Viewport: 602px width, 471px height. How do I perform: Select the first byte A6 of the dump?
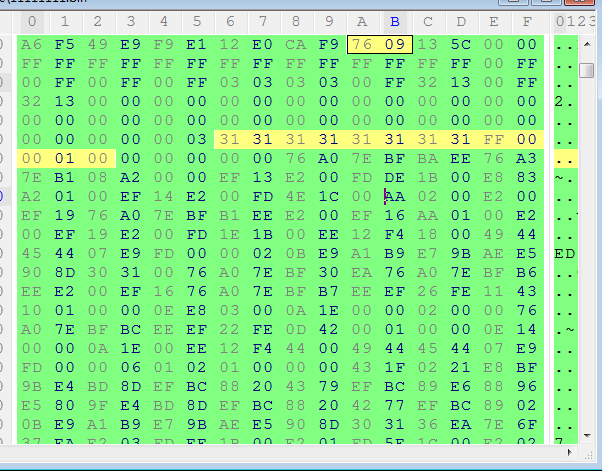tap(31, 43)
